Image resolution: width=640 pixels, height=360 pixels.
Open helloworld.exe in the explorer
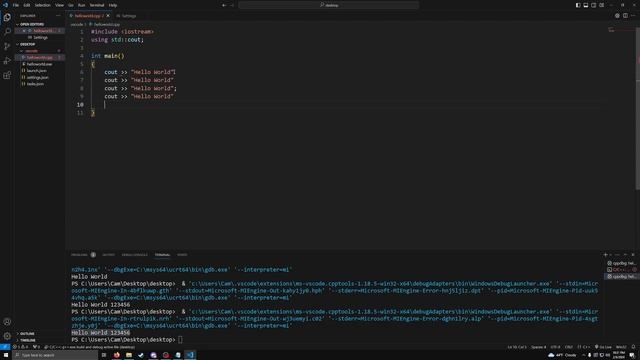pyautogui.click(x=40, y=64)
